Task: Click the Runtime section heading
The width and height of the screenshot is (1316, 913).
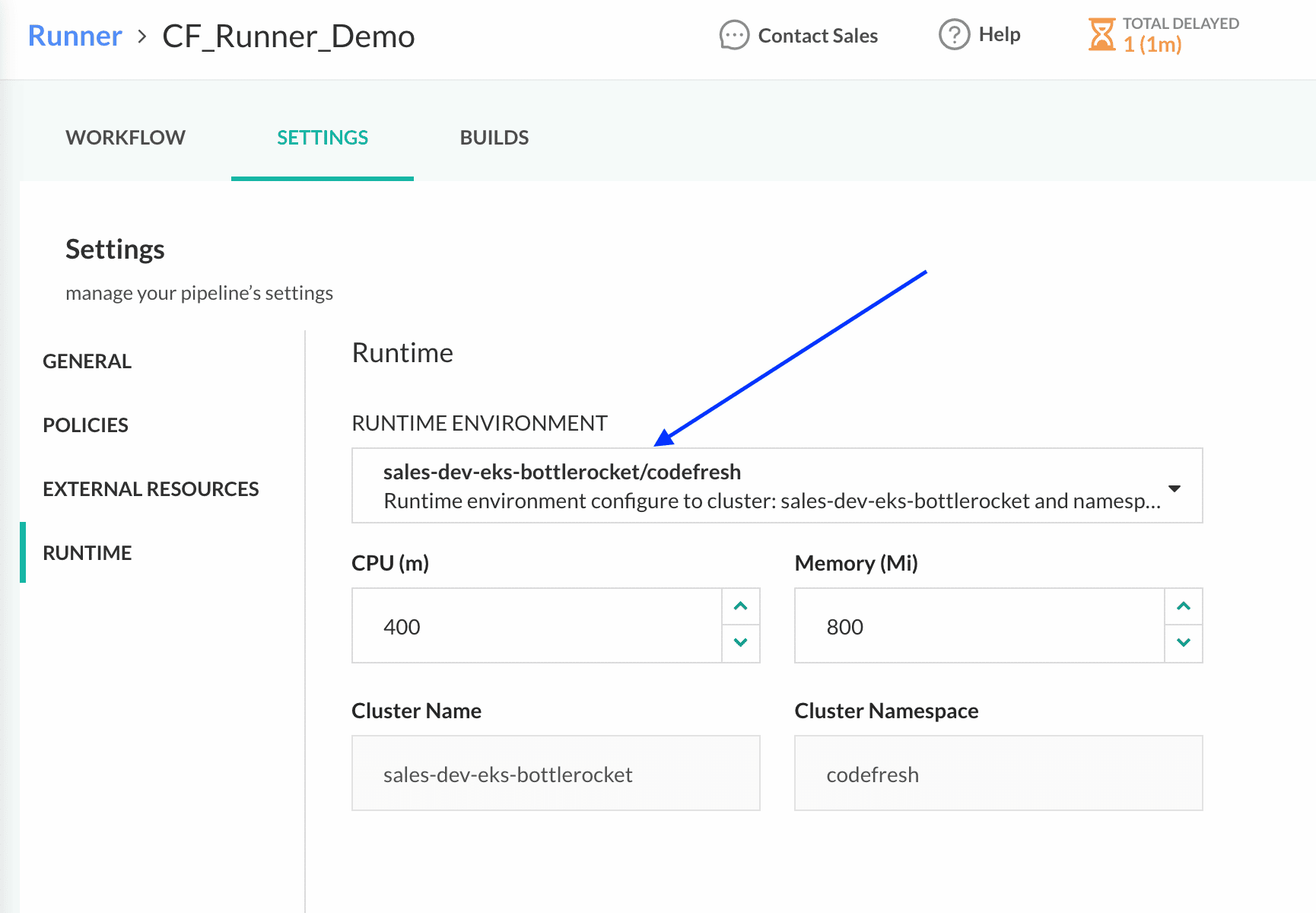Action: 402,353
